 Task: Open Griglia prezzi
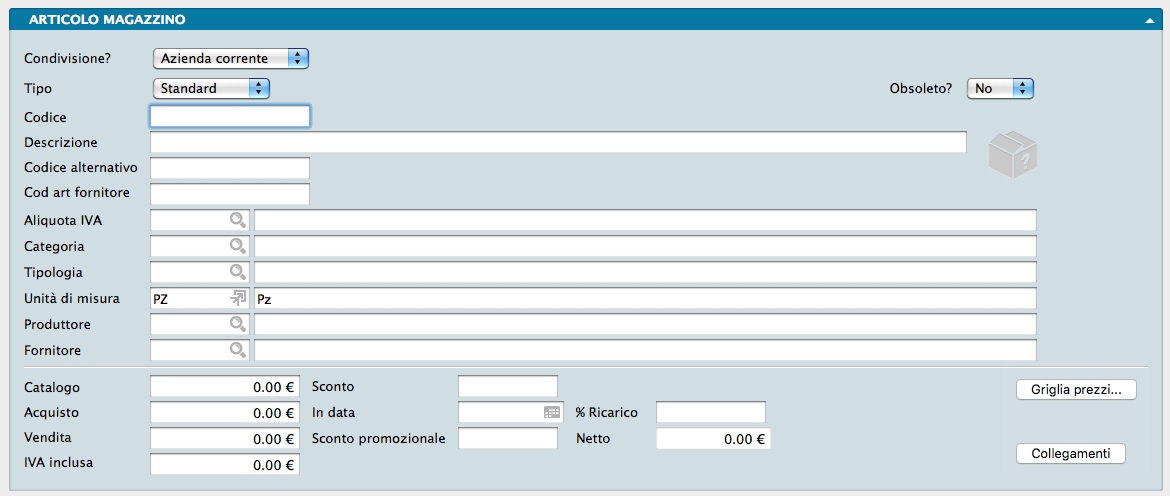[1076, 390]
